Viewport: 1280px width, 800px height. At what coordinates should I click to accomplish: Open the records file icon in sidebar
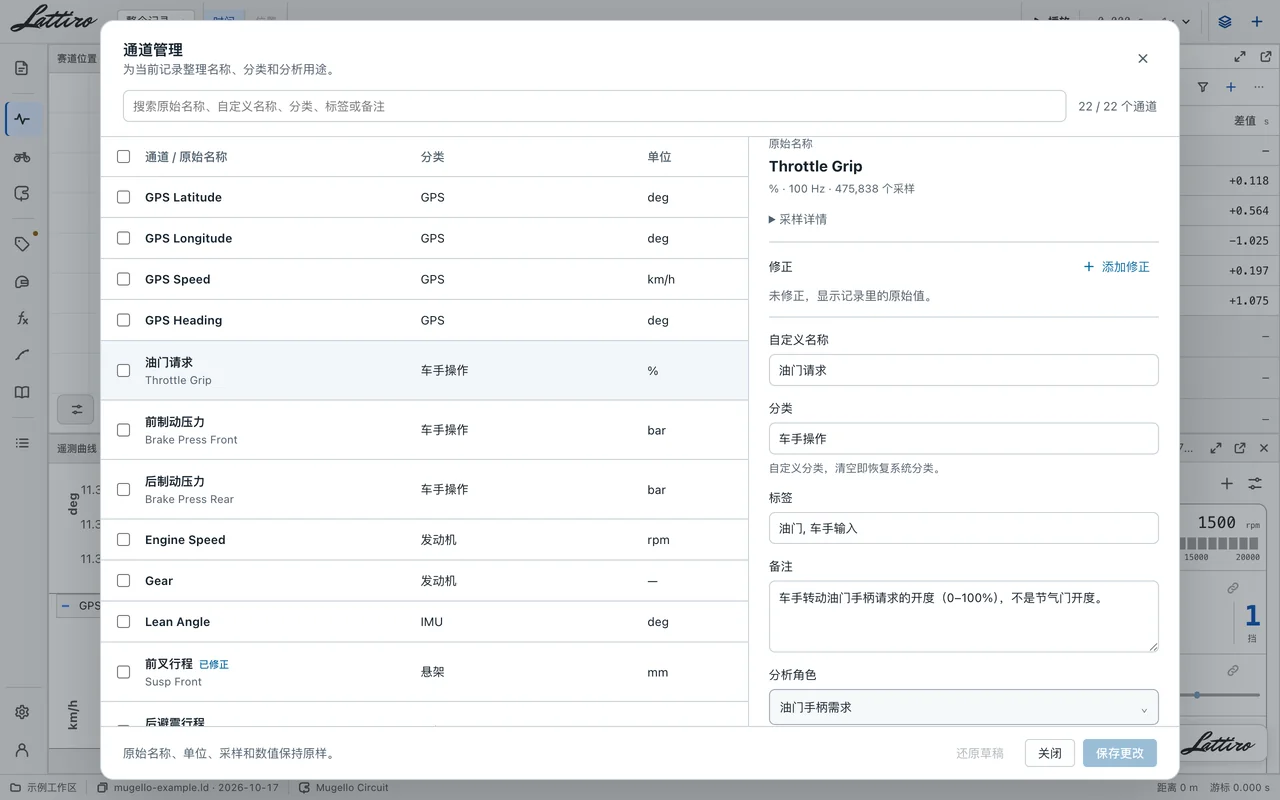[22, 69]
